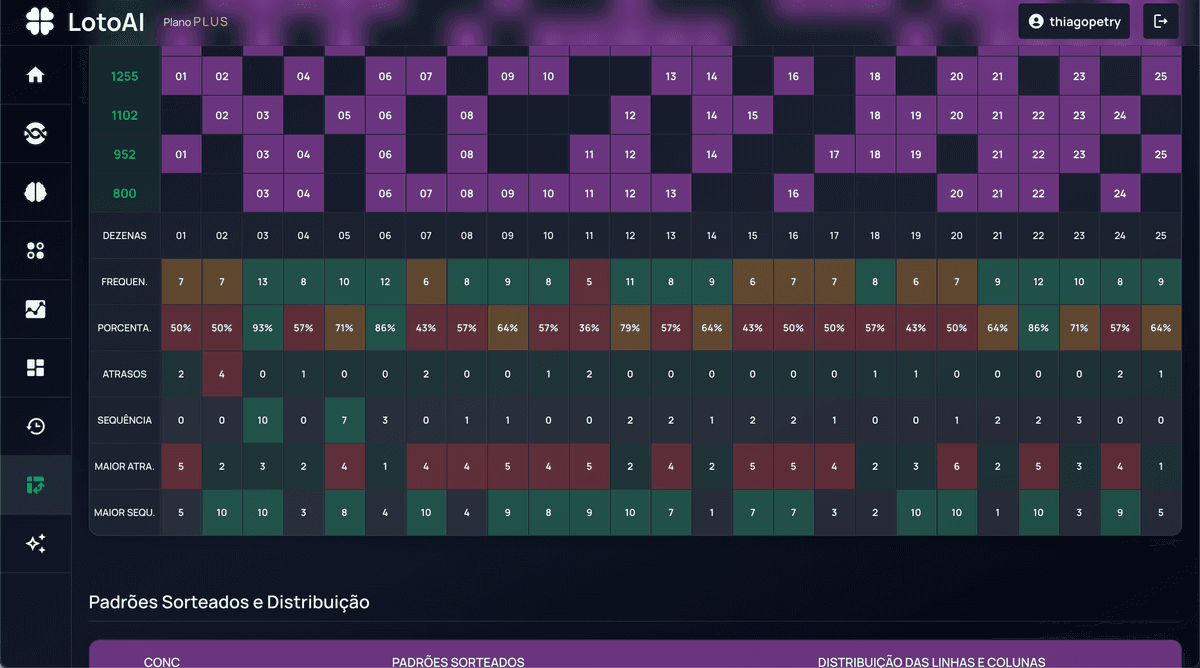Open the line chart icon in sidebar
Viewport: 1200px width, 668px height.
36,309
